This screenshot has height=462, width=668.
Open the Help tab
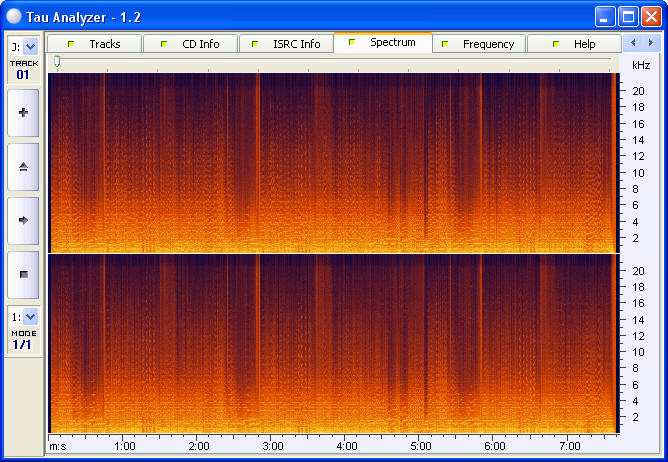point(574,44)
